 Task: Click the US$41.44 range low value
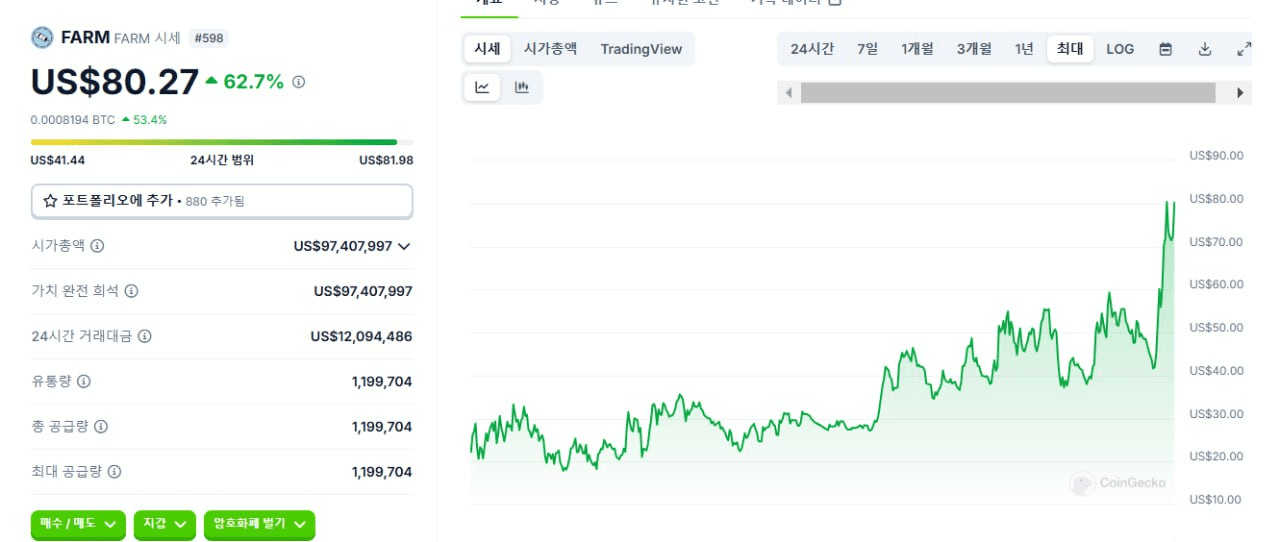(58, 160)
